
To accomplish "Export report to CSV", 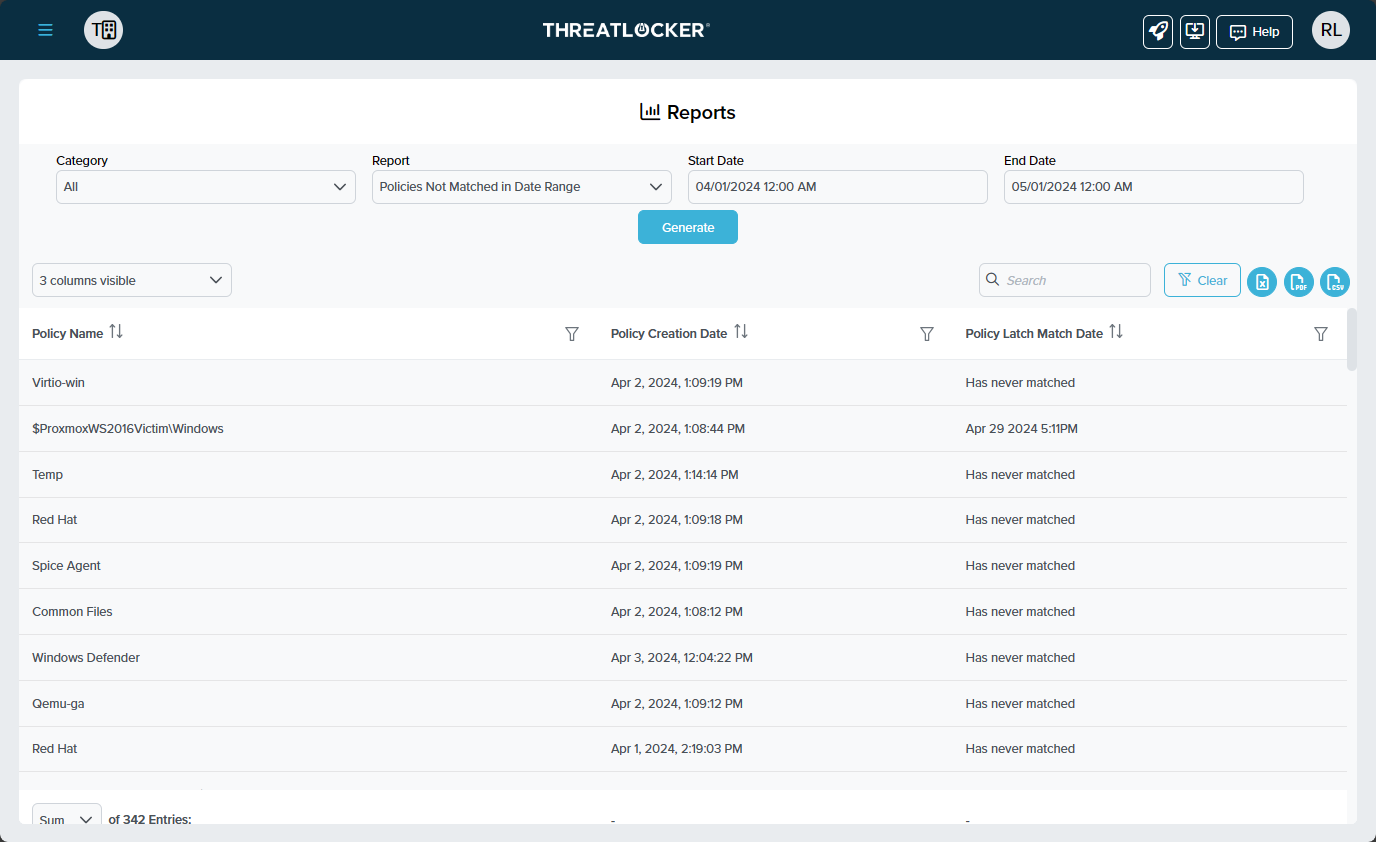I will pyautogui.click(x=1335, y=282).
